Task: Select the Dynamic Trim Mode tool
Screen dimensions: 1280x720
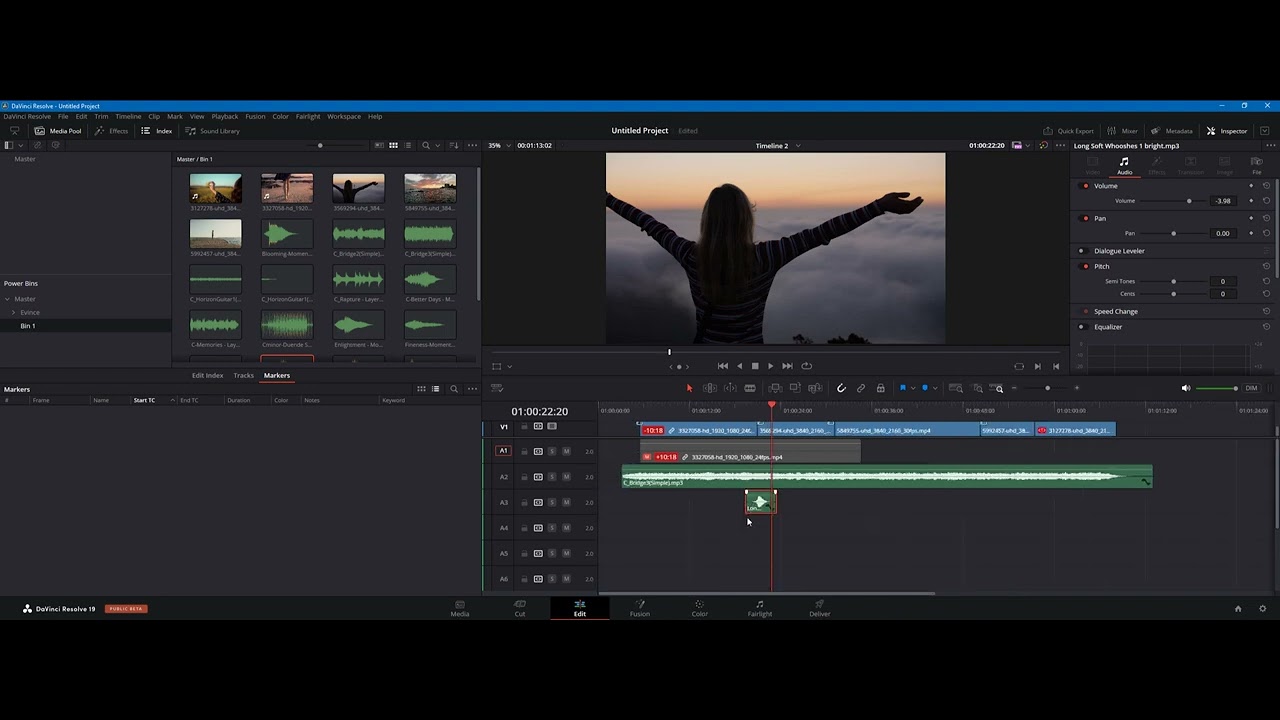Action: [x=730, y=388]
